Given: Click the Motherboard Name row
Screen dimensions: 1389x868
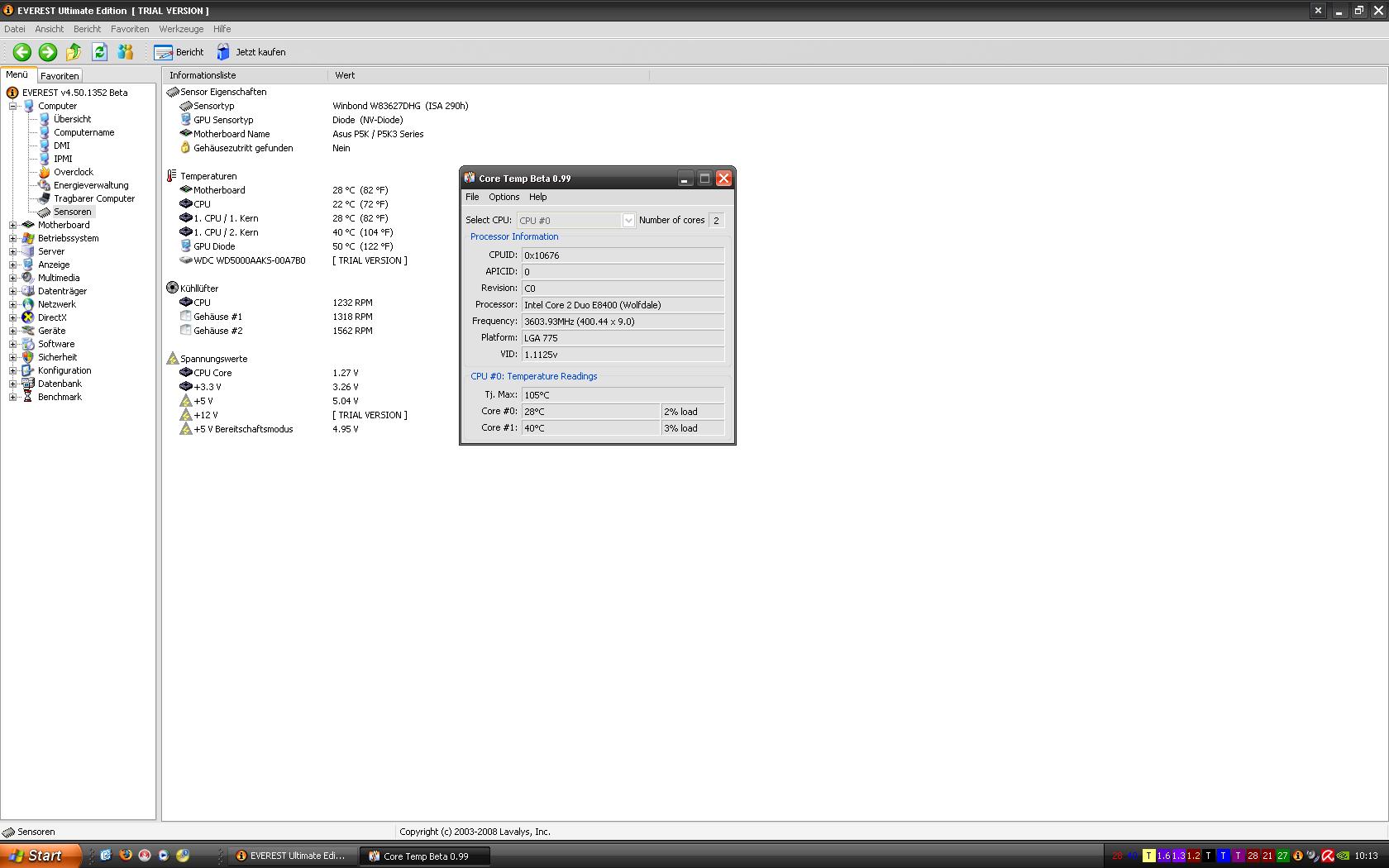Looking at the screenshot, I should pyautogui.click(x=302, y=134).
